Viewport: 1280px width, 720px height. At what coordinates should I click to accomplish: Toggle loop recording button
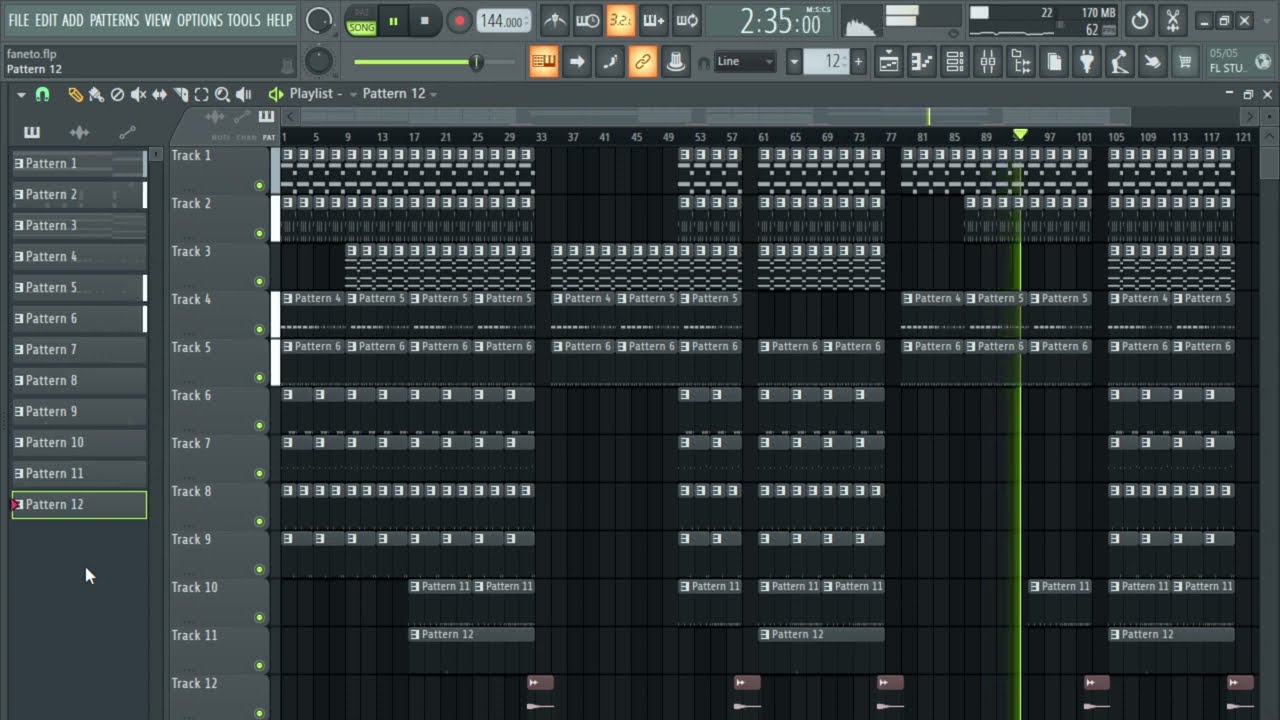coord(686,20)
